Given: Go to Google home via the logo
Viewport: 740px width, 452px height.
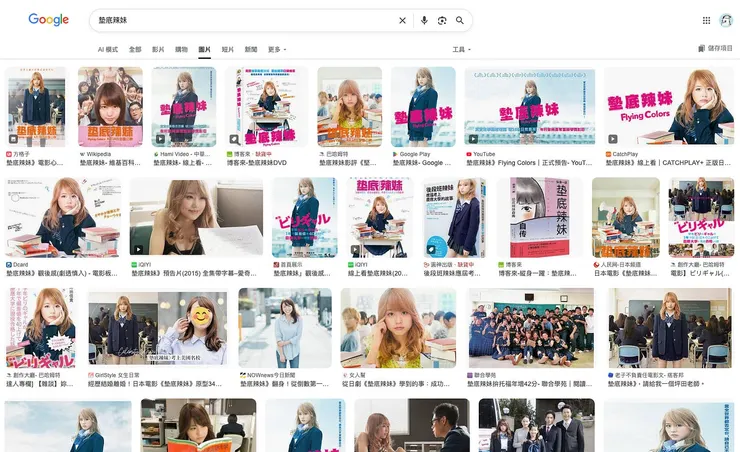Looking at the screenshot, I should pyautogui.click(x=49, y=19).
